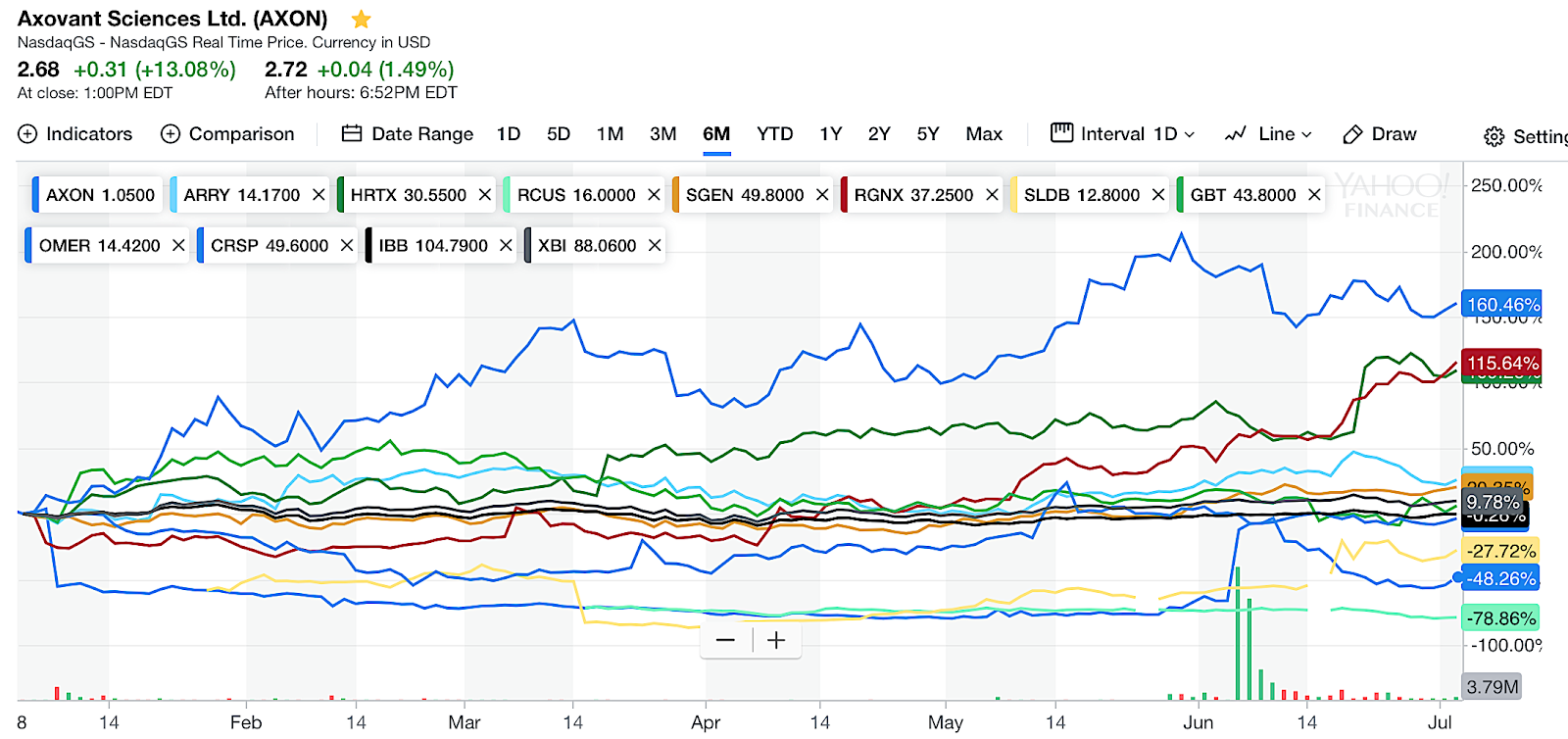Remove GBT comparison with its X

(x=1314, y=195)
